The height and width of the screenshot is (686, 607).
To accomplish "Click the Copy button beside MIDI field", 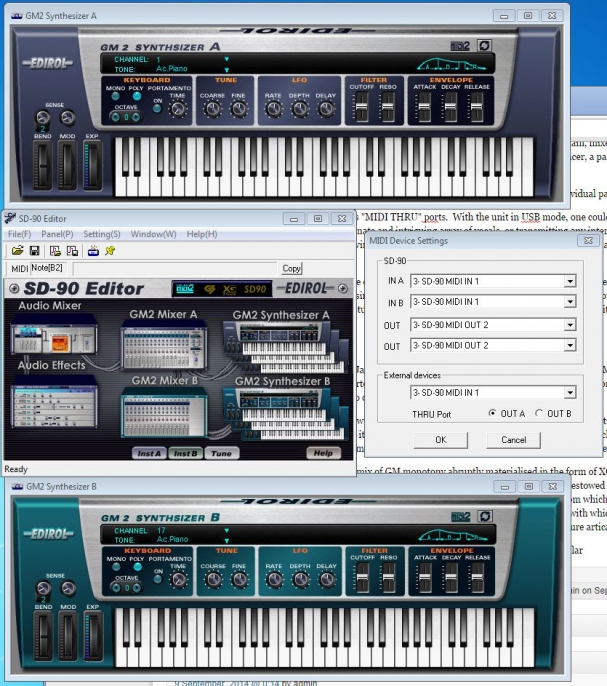I will [x=291, y=268].
